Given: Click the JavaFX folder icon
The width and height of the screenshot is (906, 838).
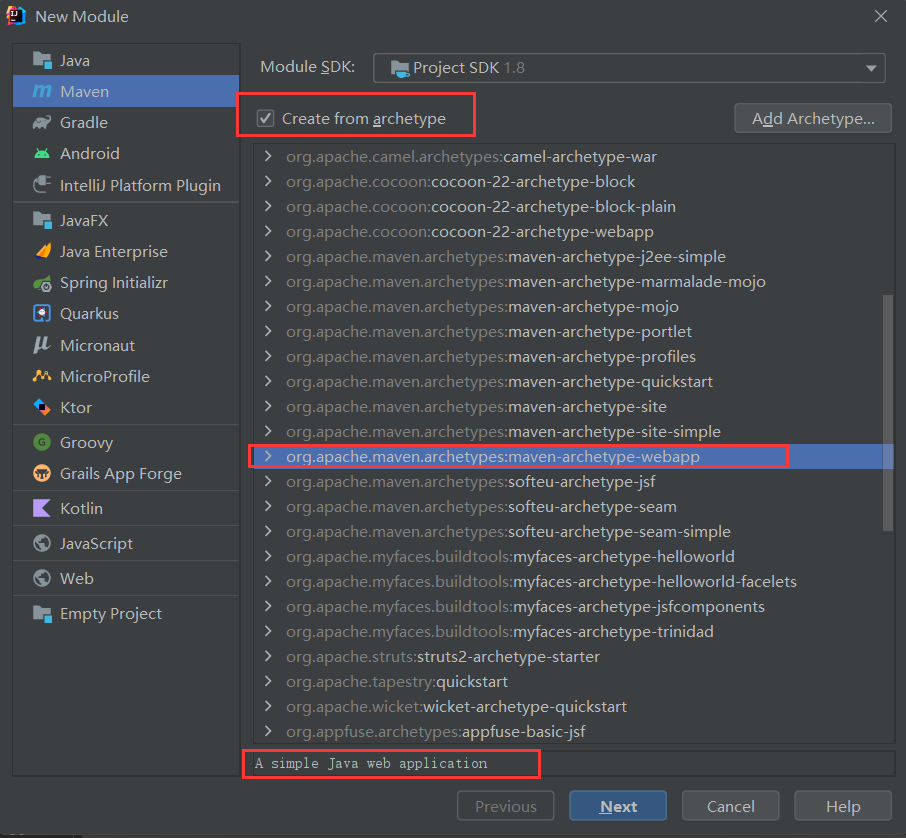Looking at the screenshot, I should point(42,220).
